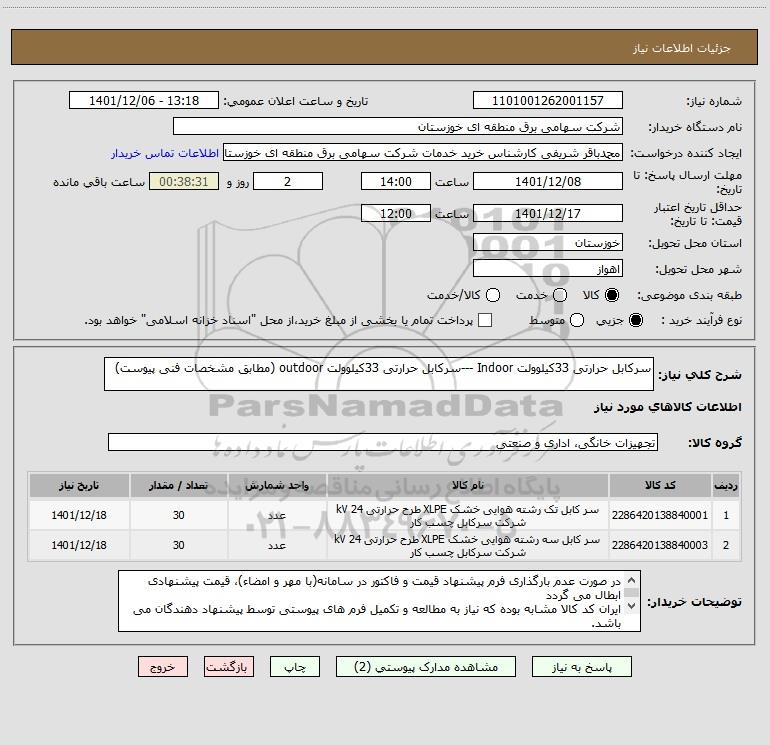Click the price validity date 1401/12/17

(x=548, y=213)
